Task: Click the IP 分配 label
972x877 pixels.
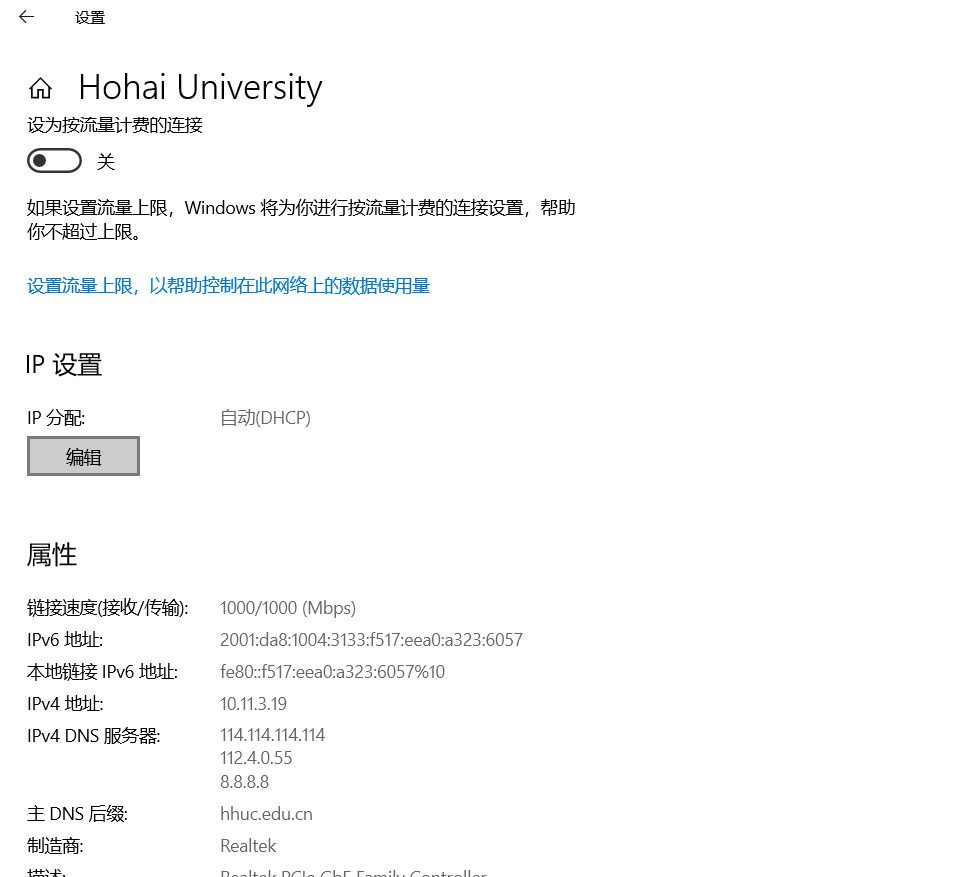Action: [56, 418]
